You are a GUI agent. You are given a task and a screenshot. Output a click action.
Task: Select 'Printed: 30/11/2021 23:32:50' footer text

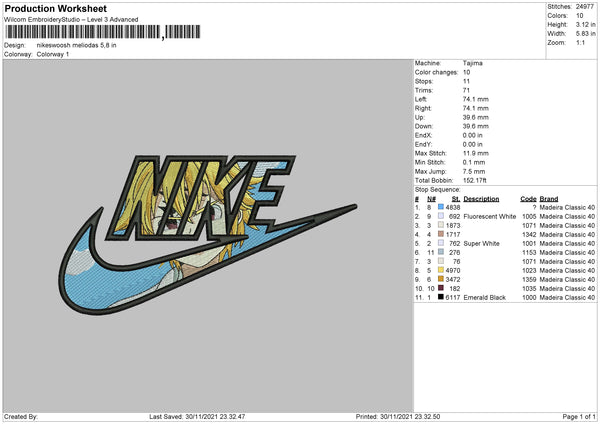tap(398, 416)
